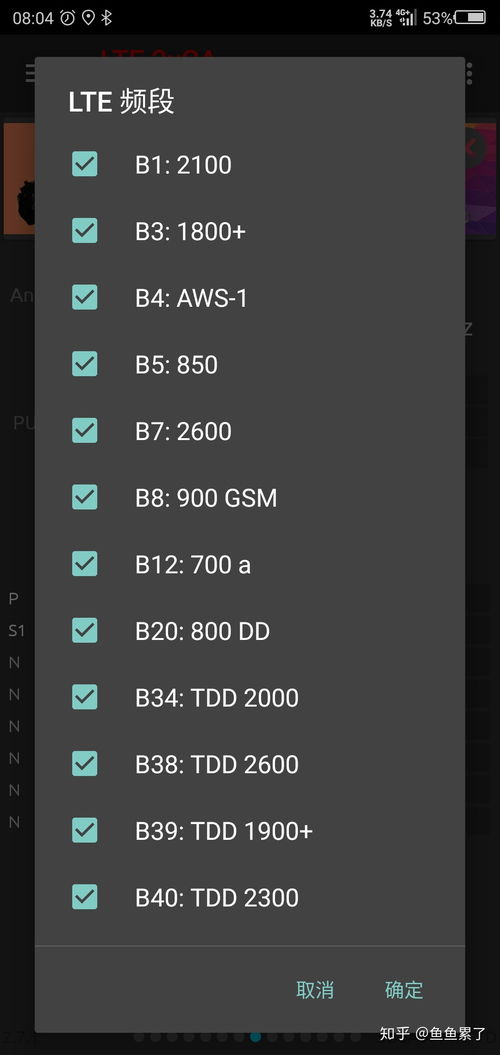Confirm with the 确定 button
500x1055 pixels.
tap(404, 990)
